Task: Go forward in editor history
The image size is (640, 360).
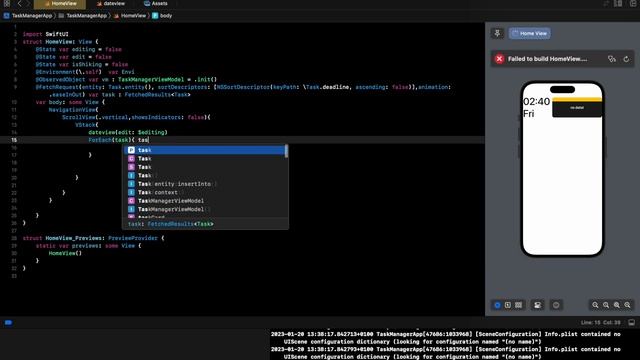Action: click(29, 4)
